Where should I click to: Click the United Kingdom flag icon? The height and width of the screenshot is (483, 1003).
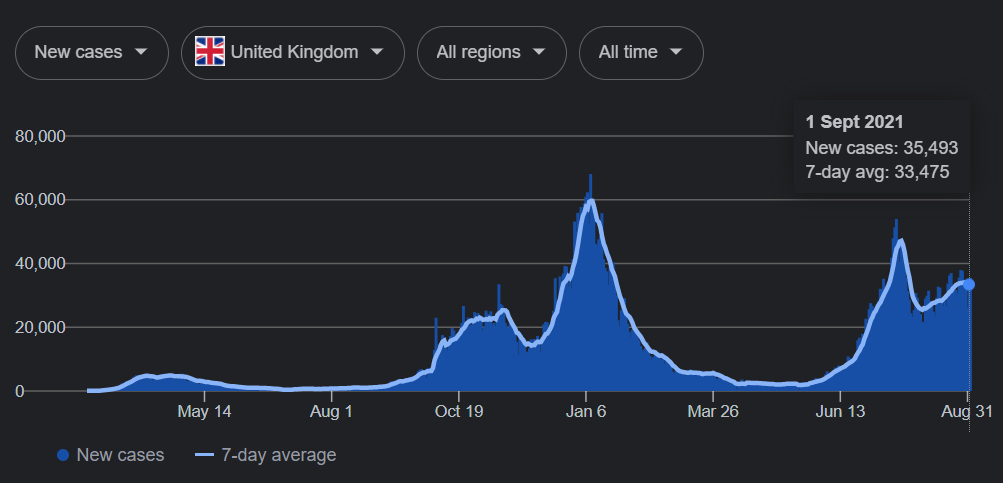tap(210, 52)
